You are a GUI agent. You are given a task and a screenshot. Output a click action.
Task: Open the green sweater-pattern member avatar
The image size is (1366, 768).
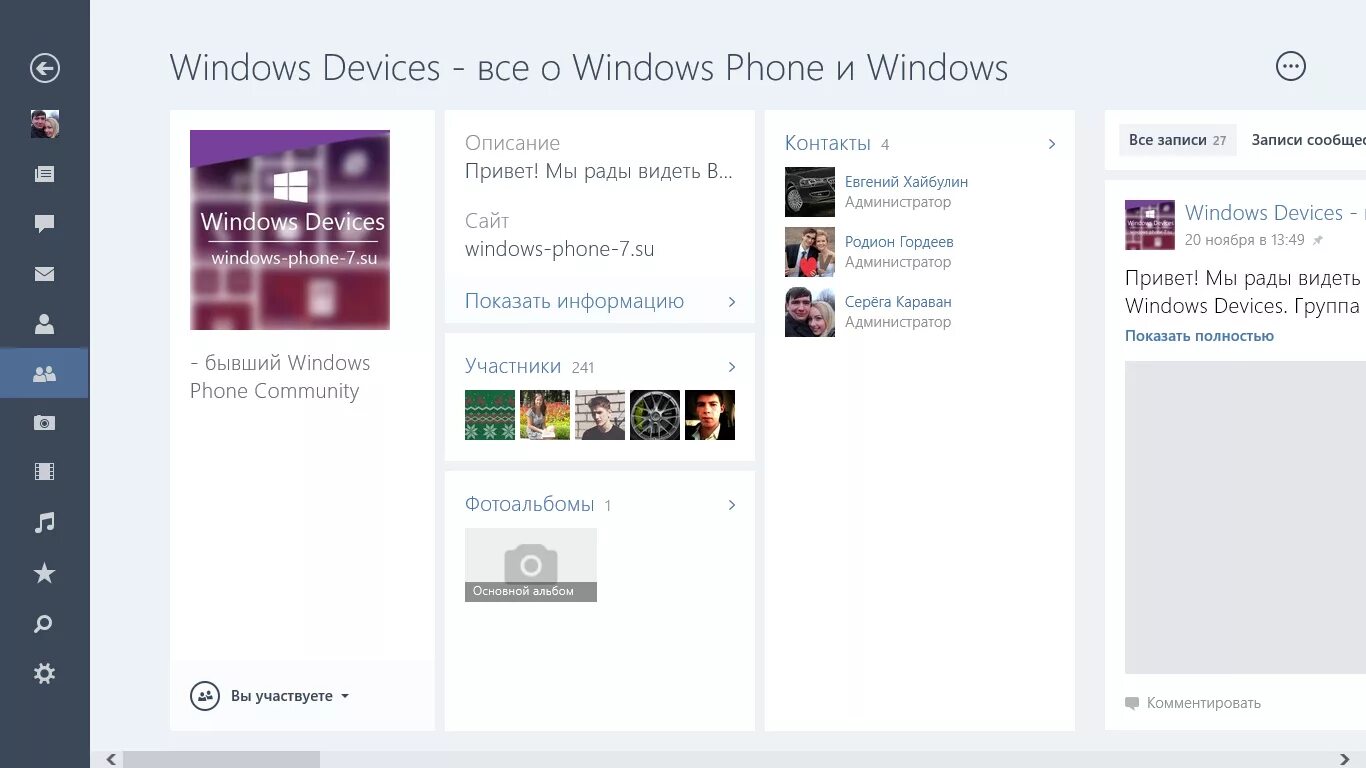pos(490,415)
